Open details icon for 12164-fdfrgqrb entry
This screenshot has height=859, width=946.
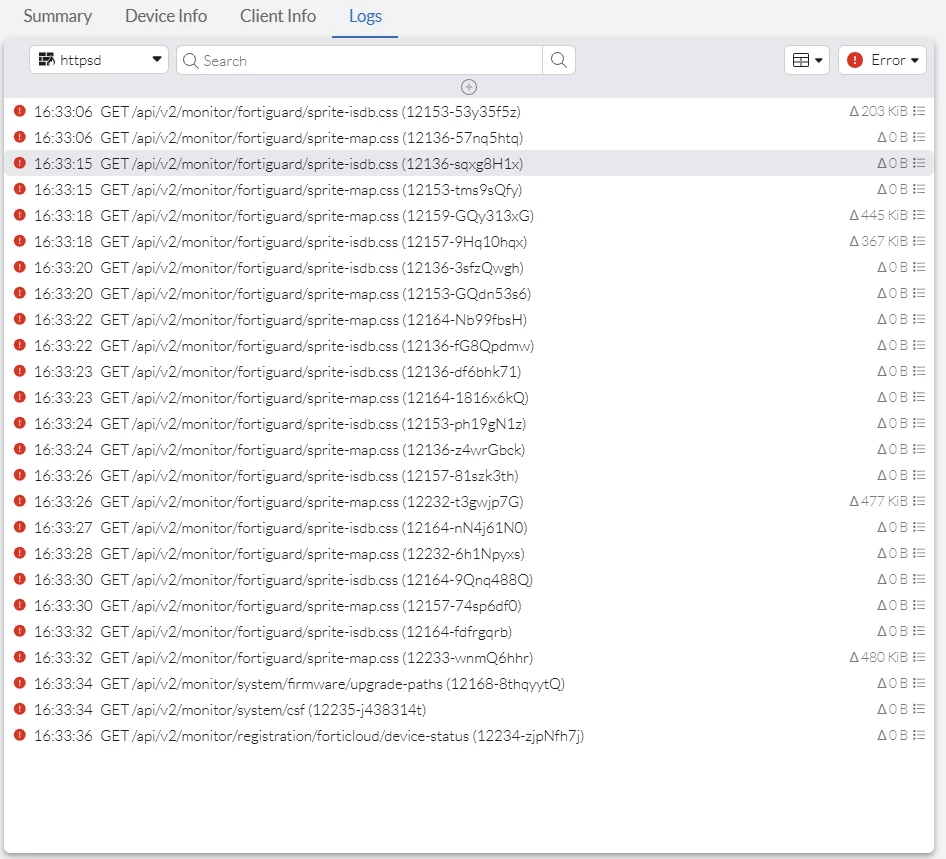pos(919,630)
